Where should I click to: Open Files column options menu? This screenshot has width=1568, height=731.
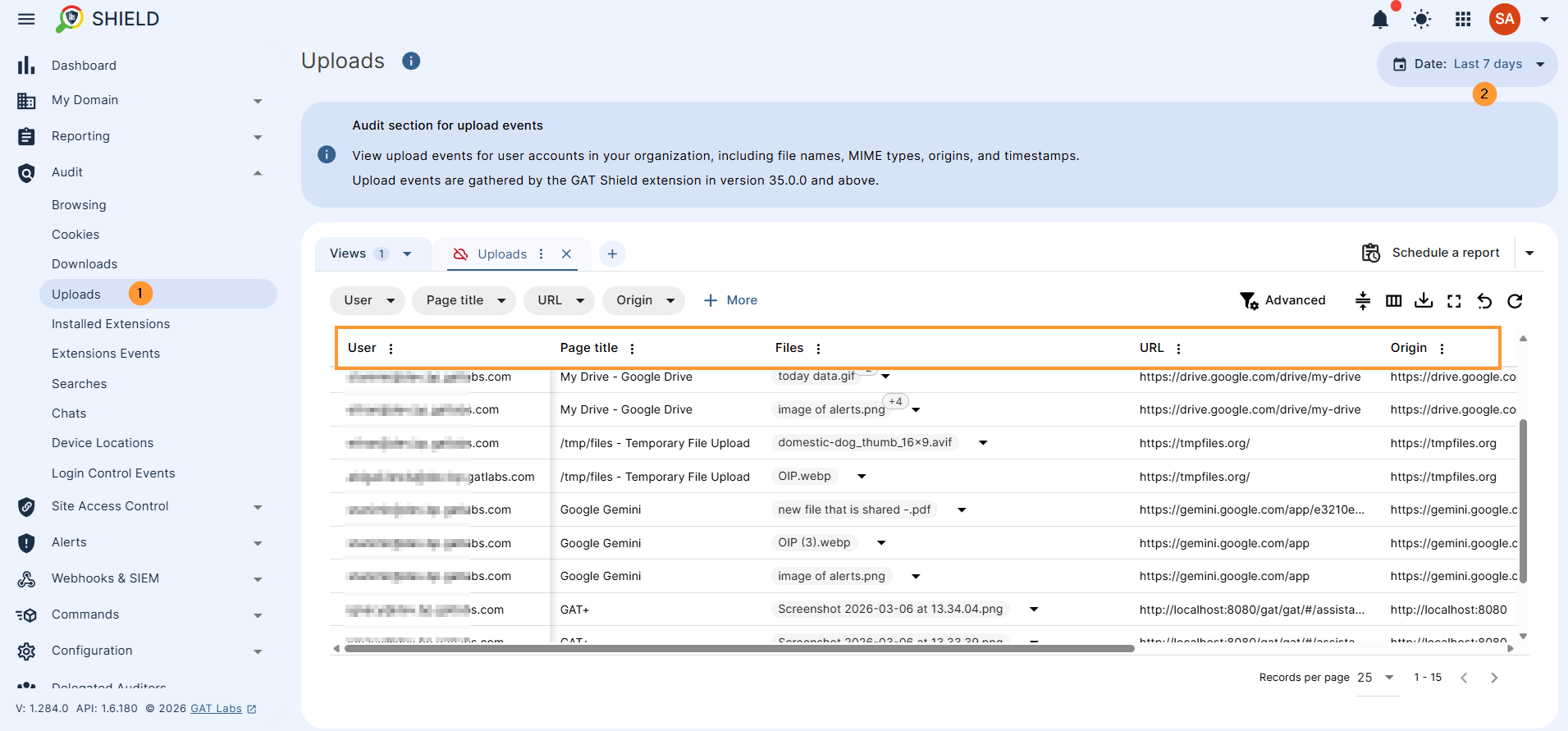pyautogui.click(x=818, y=349)
